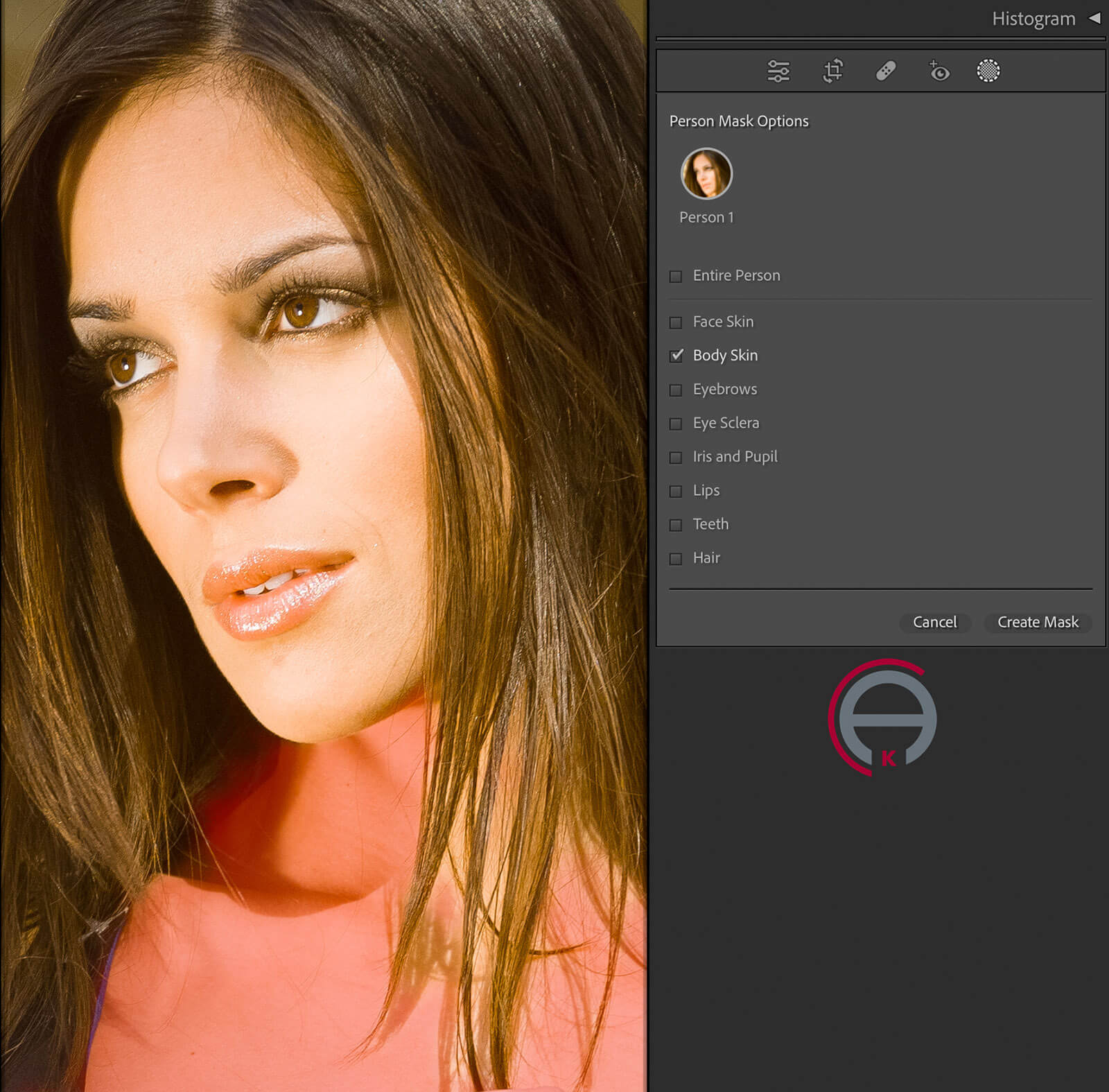Click the circular AK watermark logo
Image resolution: width=1109 pixels, height=1092 pixels.
(883, 718)
